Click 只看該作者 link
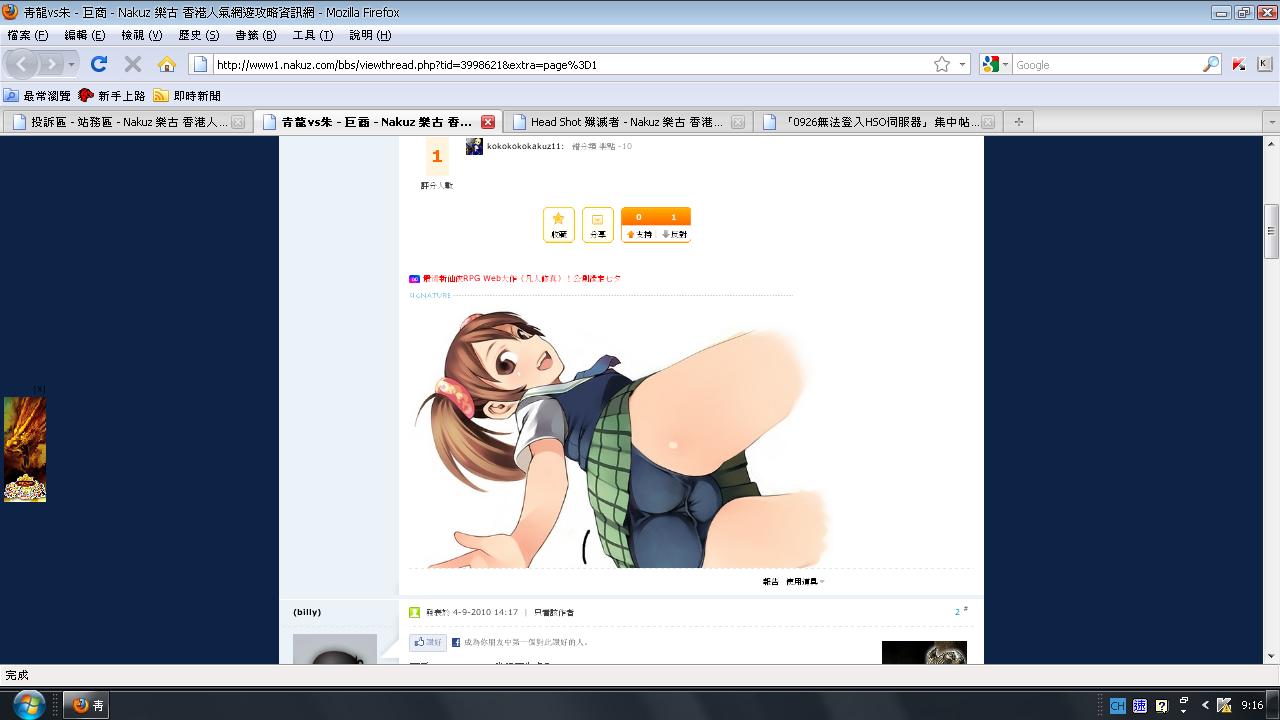This screenshot has height=720, width=1280. tap(554, 612)
